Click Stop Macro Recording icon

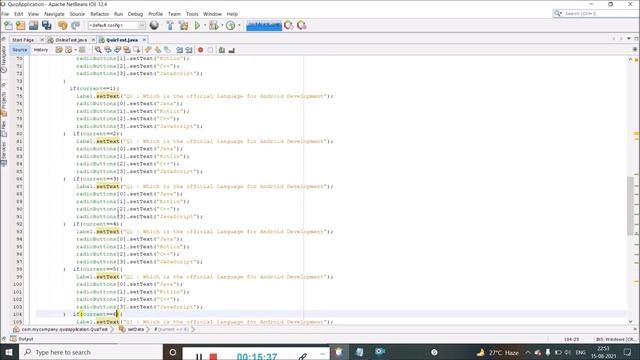(210, 50)
